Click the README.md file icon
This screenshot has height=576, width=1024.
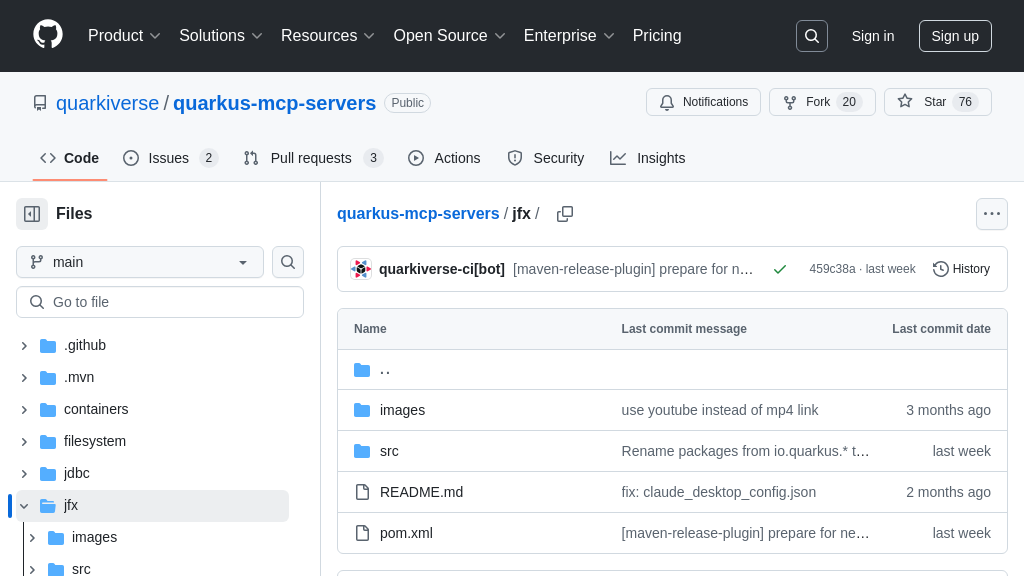[x=362, y=492]
